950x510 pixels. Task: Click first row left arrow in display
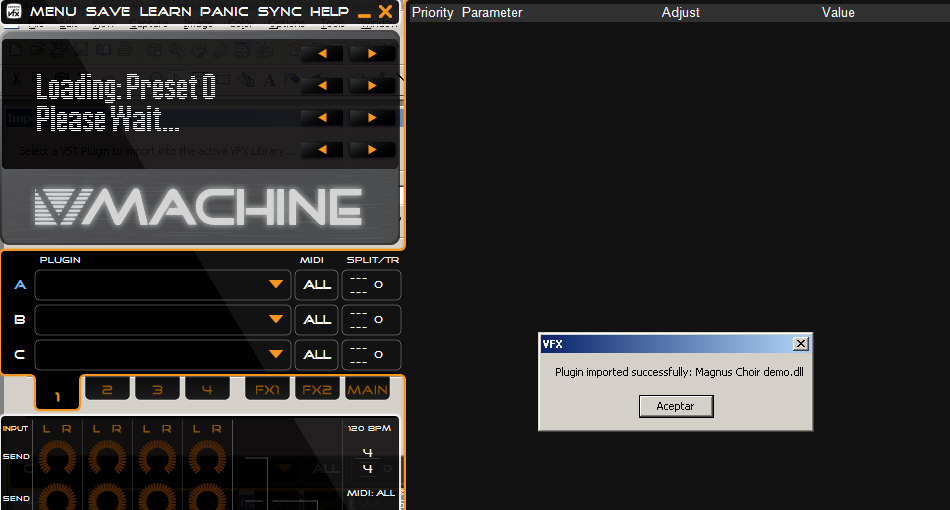pyautogui.click(x=322, y=53)
